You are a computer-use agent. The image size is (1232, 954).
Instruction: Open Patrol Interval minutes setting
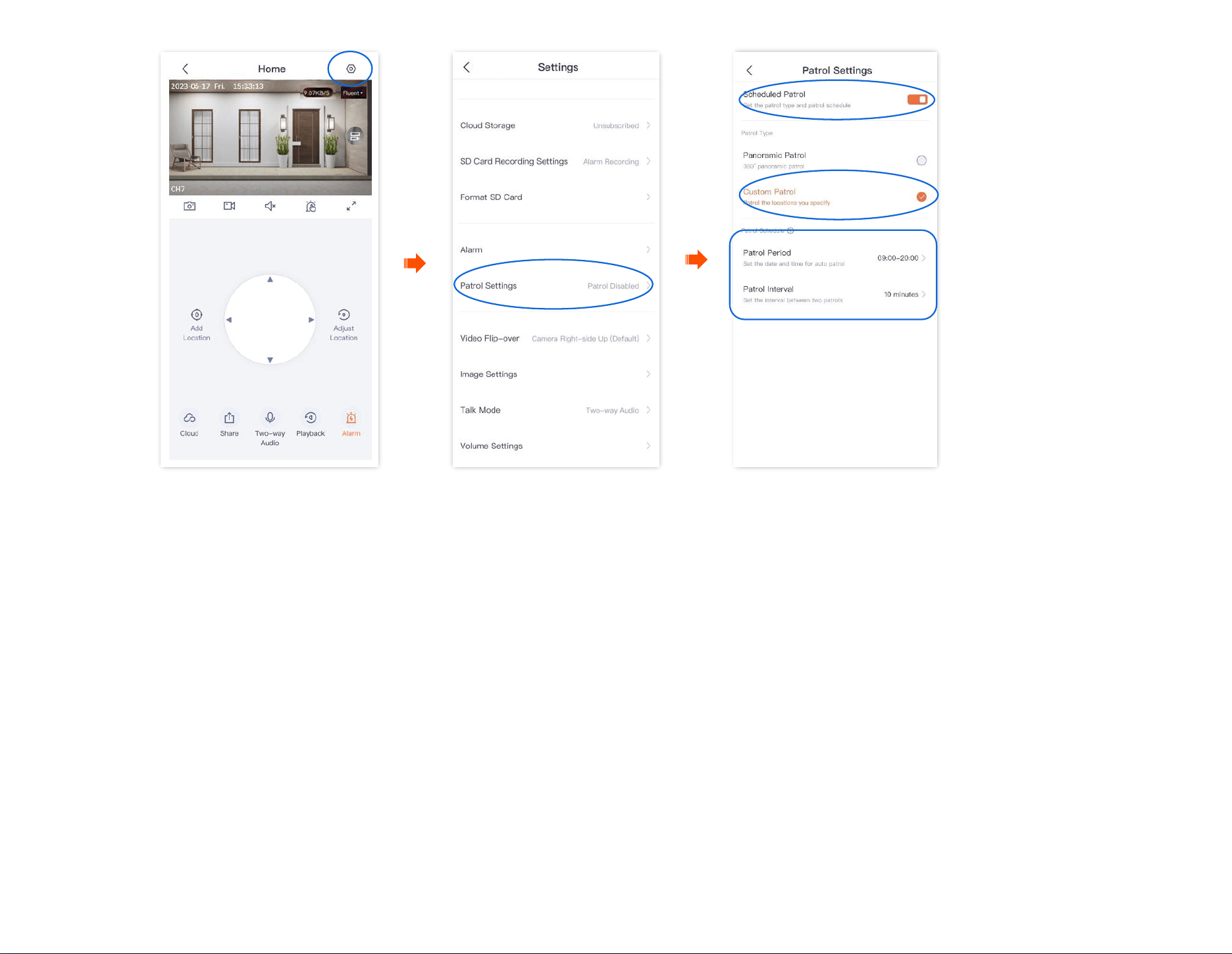tap(834, 294)
